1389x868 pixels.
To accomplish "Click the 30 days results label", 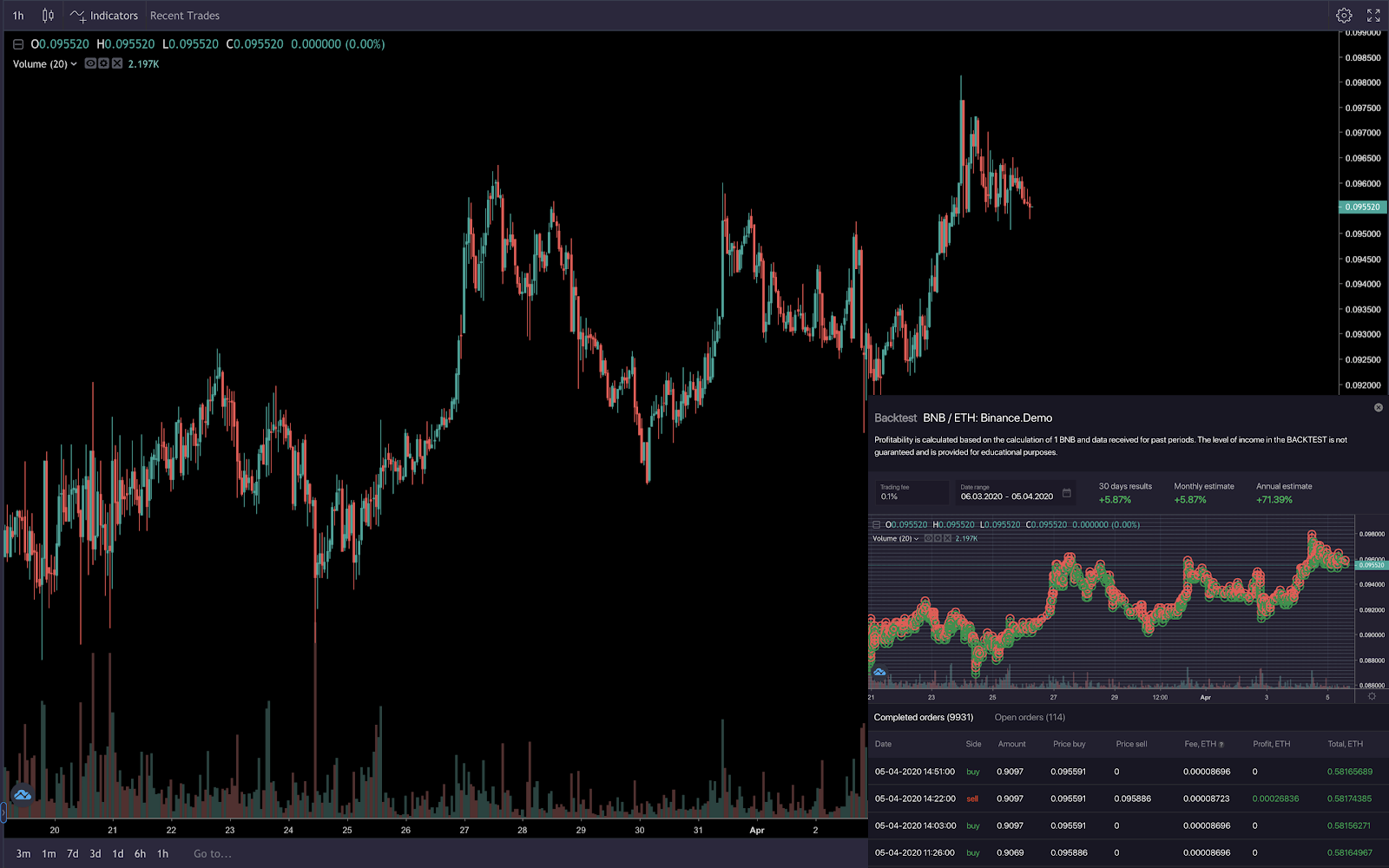I will pyautogui.click(x=1125, y=486).
